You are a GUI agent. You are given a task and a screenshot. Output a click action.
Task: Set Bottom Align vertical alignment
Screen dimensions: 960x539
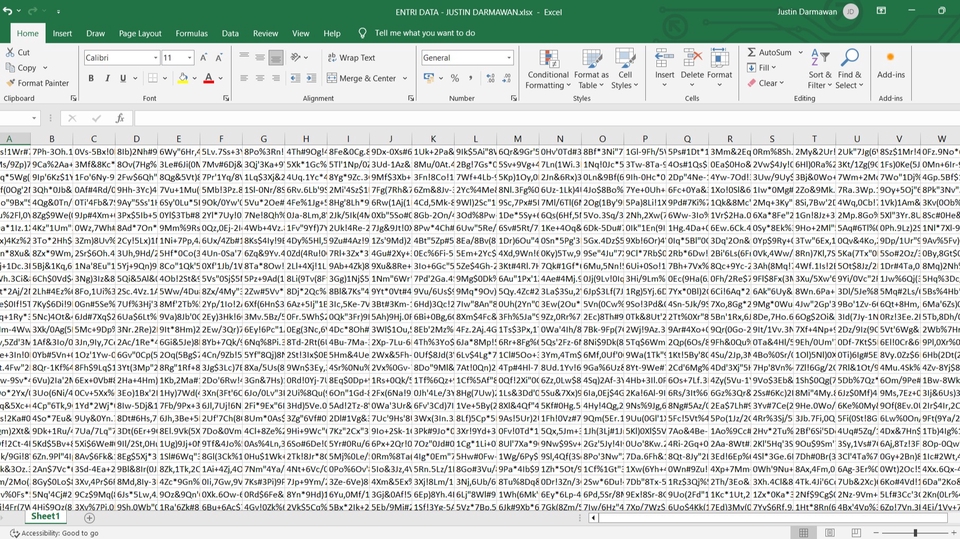point(276,58)
